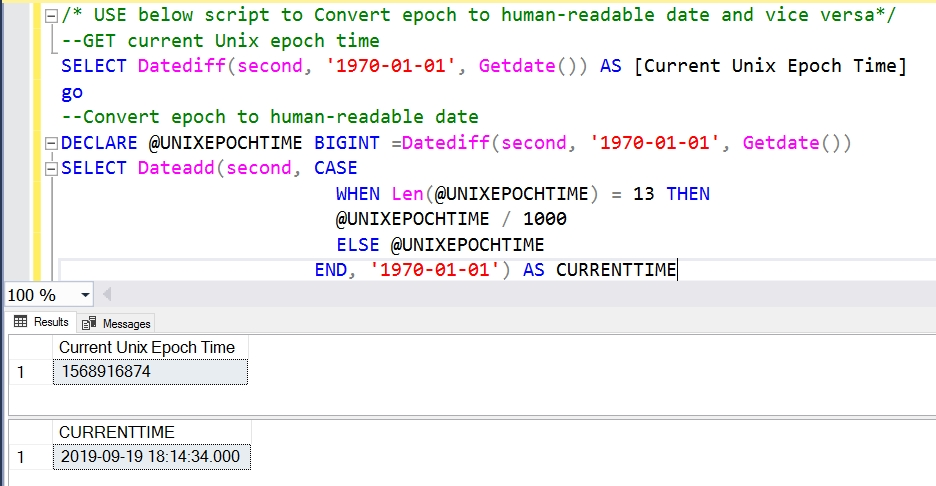Click the Results grid icon
Screen dimensions: 936x486
click(20, 322)
